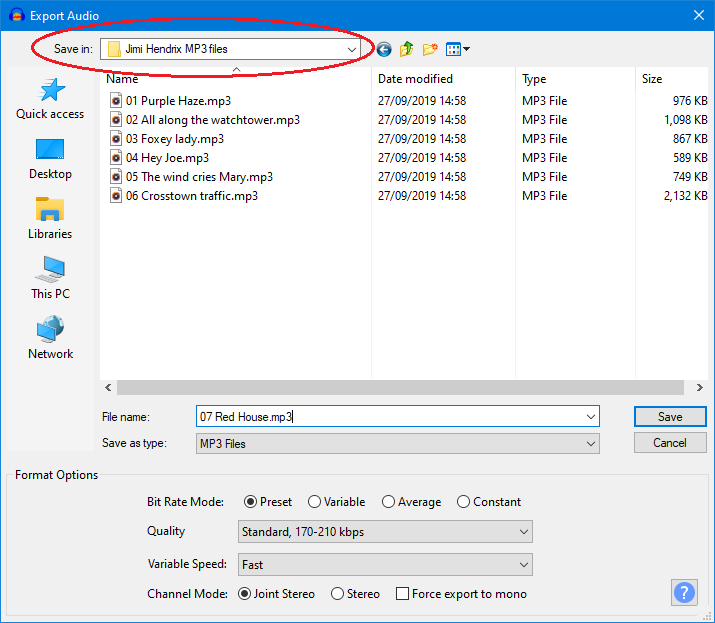Click the Up One Level folder icon
715x623 pixels.
407,49
